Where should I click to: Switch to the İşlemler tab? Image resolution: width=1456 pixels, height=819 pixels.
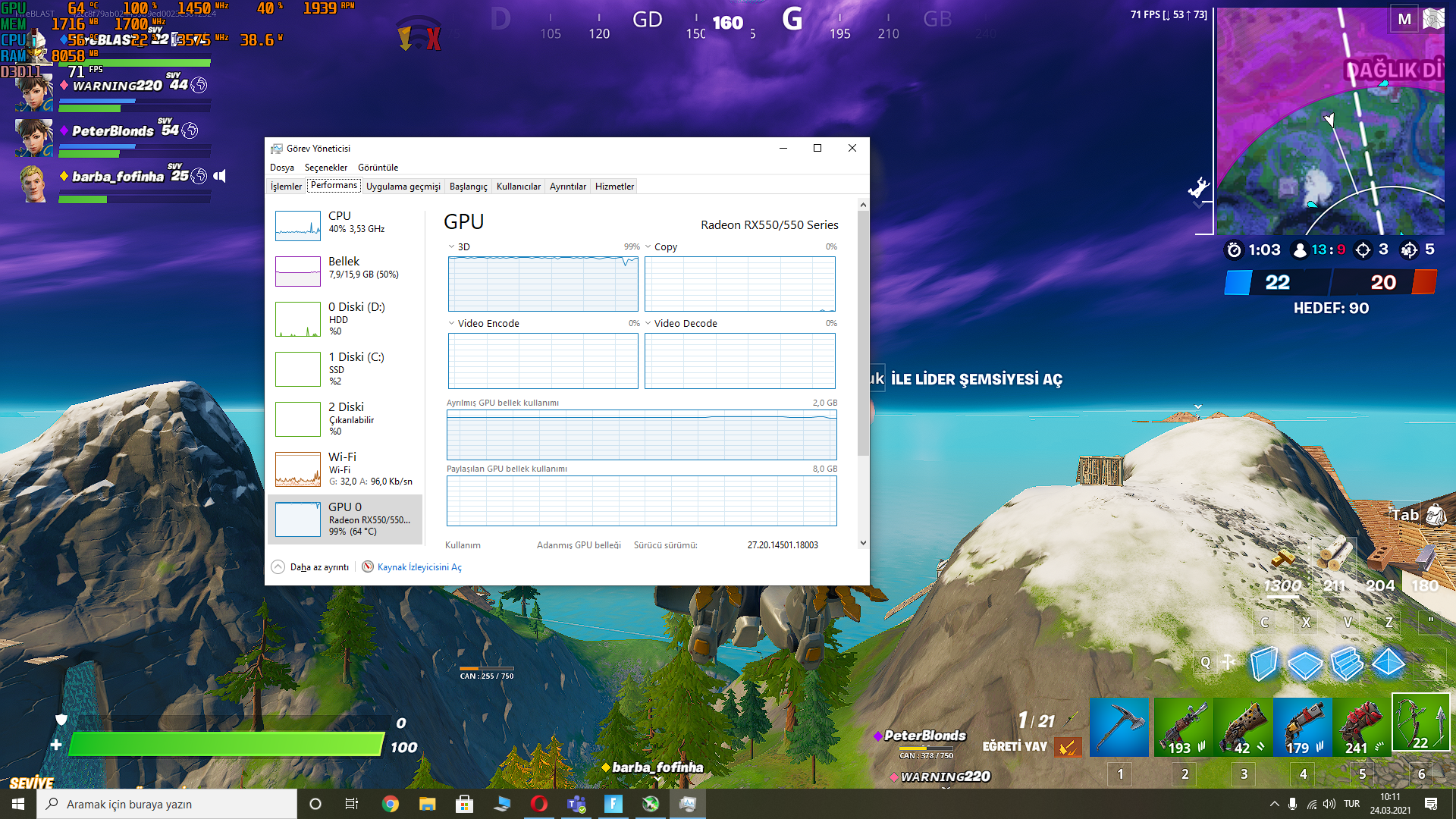[286, 187]
